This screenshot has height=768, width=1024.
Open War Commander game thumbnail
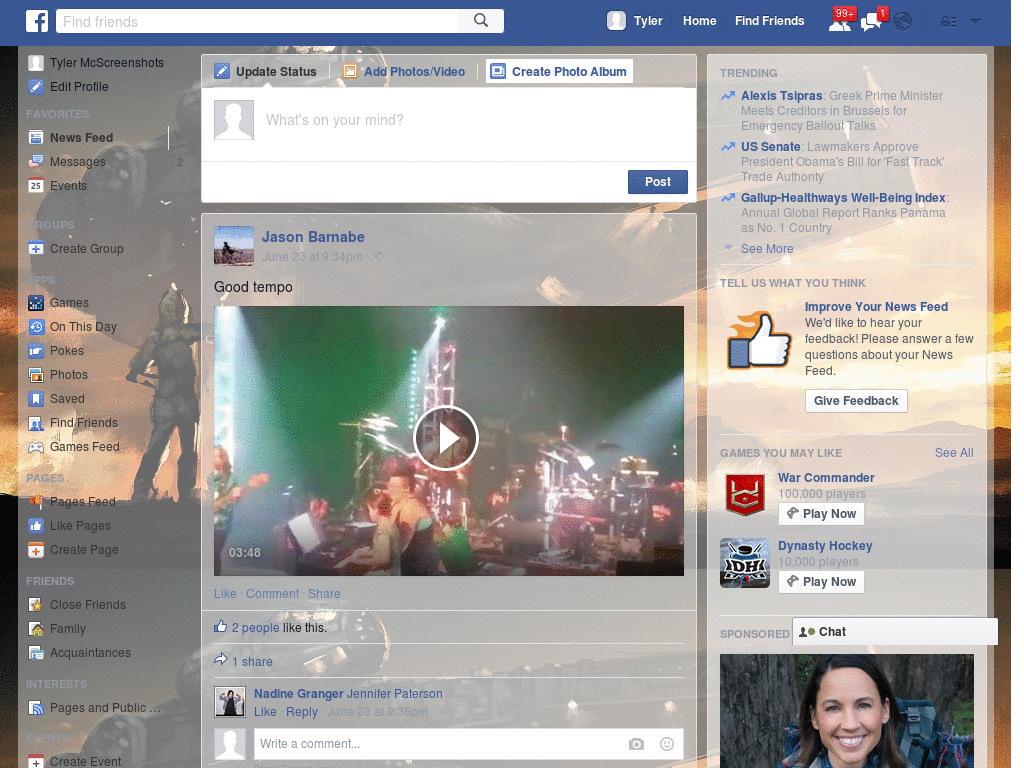745,494
